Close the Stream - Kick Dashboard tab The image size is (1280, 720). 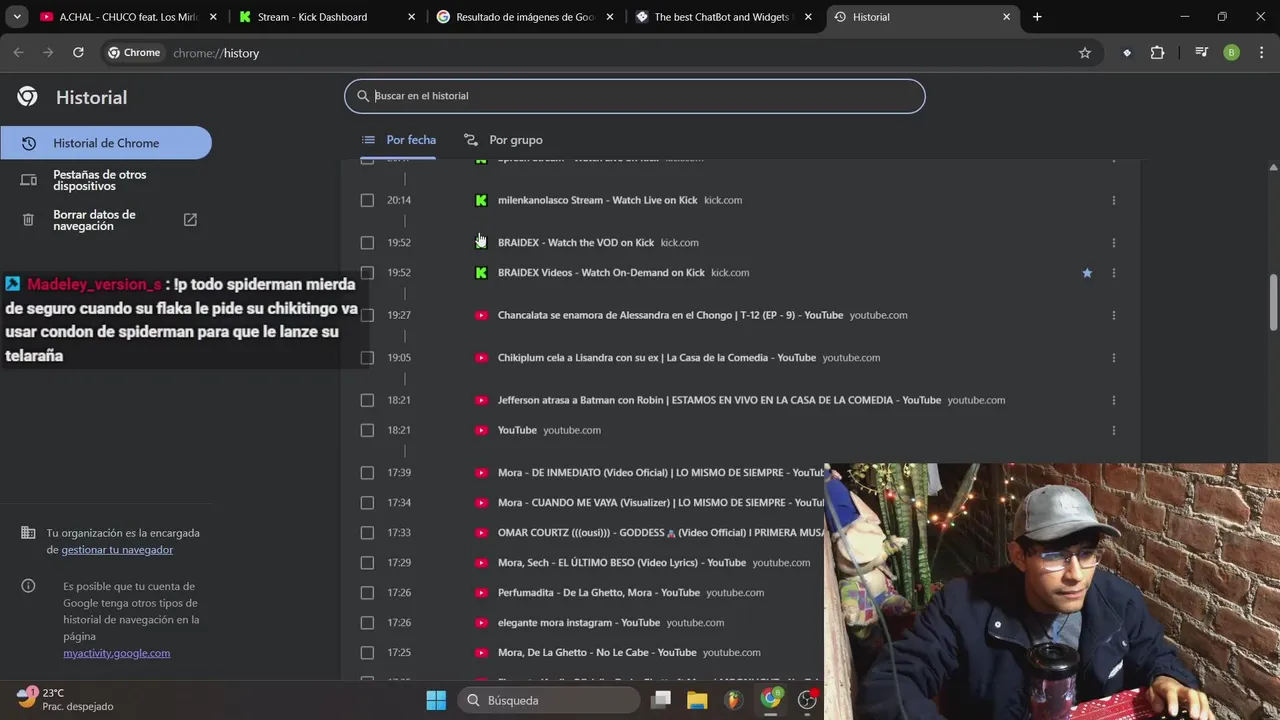tap(412, 17)
